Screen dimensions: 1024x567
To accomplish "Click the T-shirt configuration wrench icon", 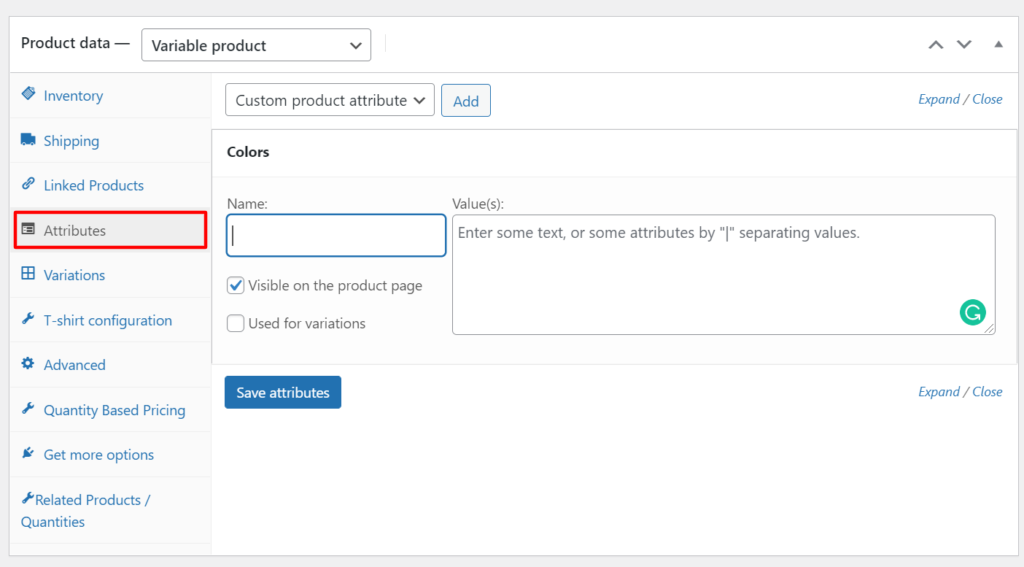I will coord(28,320).
